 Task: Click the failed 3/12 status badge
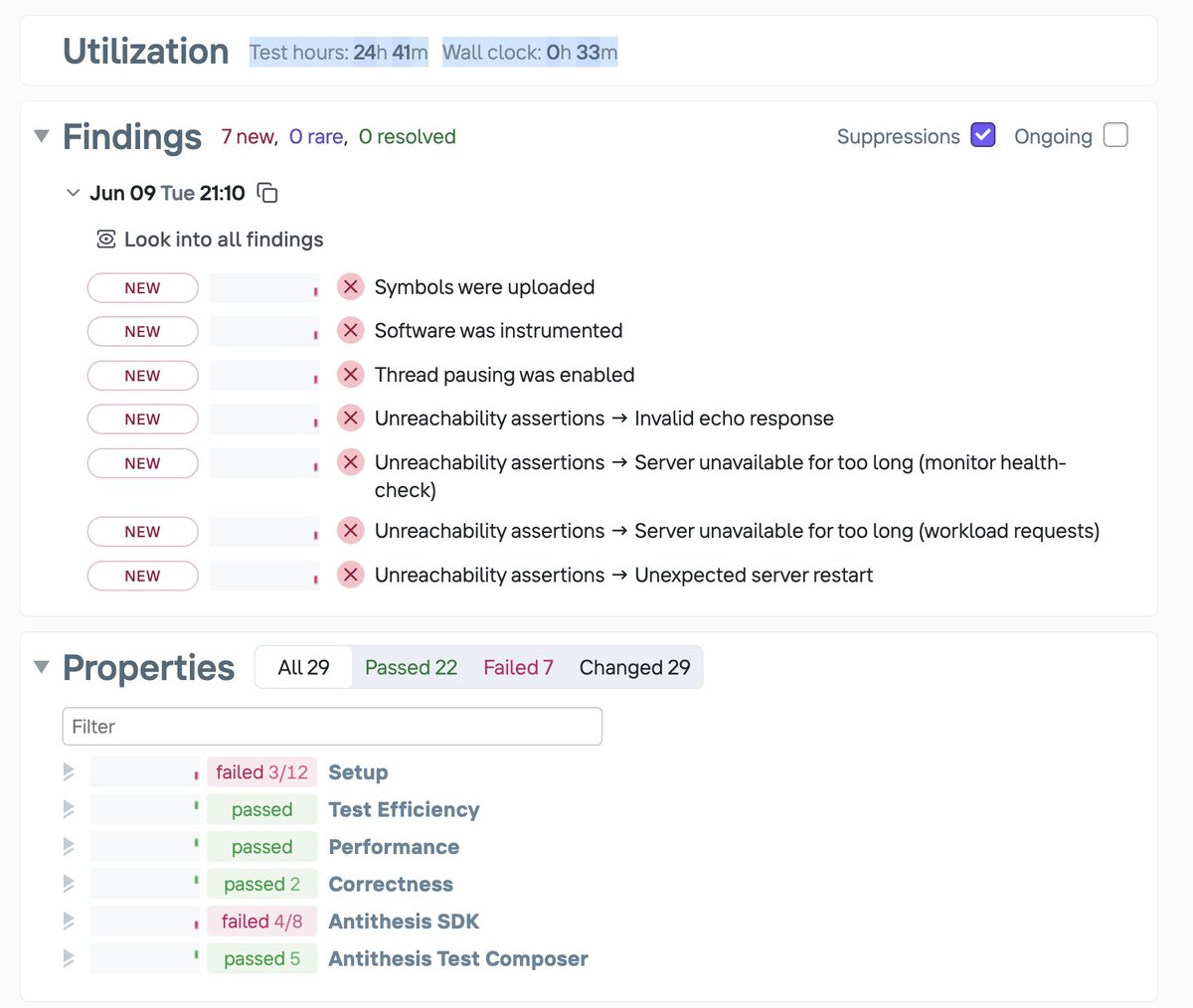coord(262,772)
